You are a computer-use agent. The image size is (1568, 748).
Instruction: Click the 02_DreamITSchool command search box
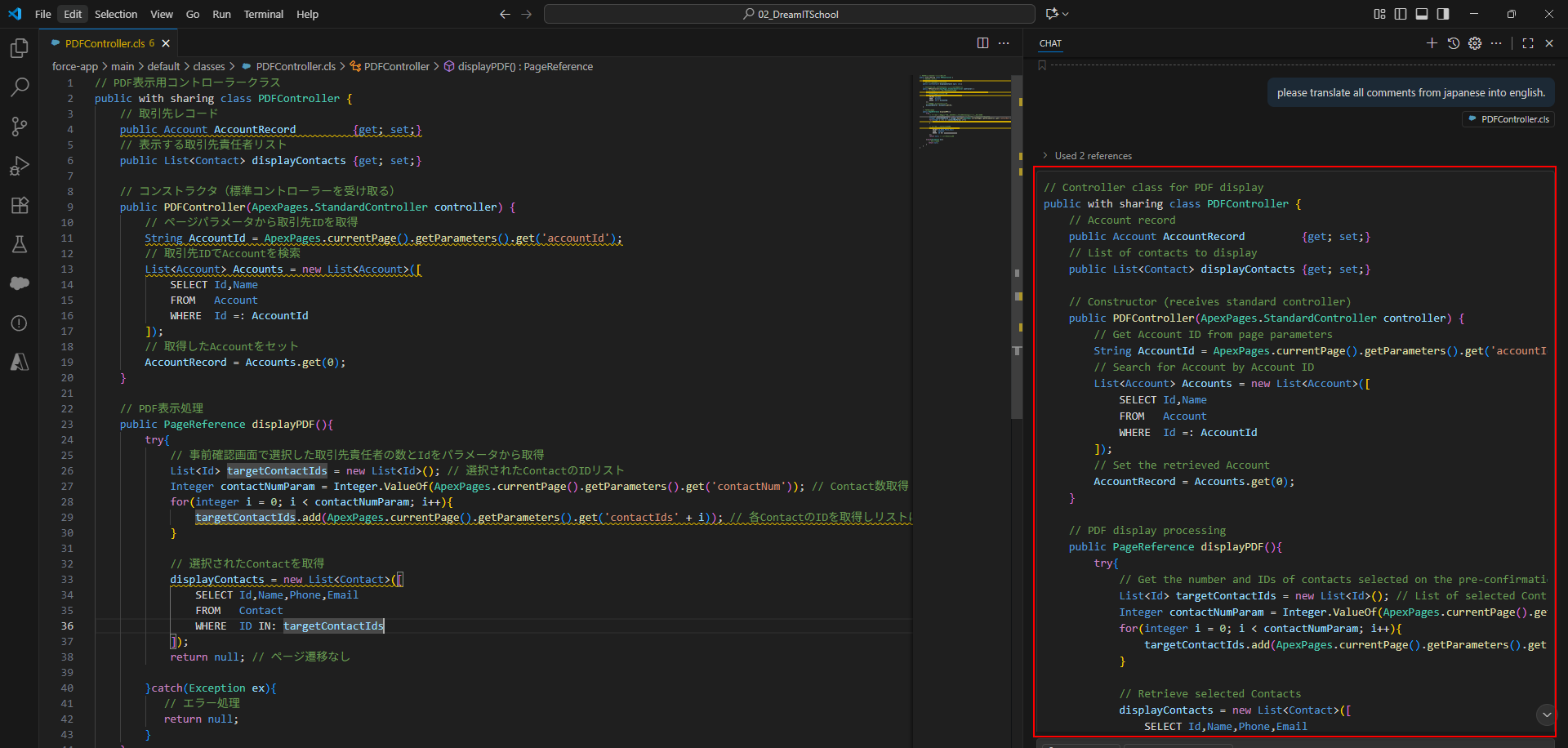point(790,14)
